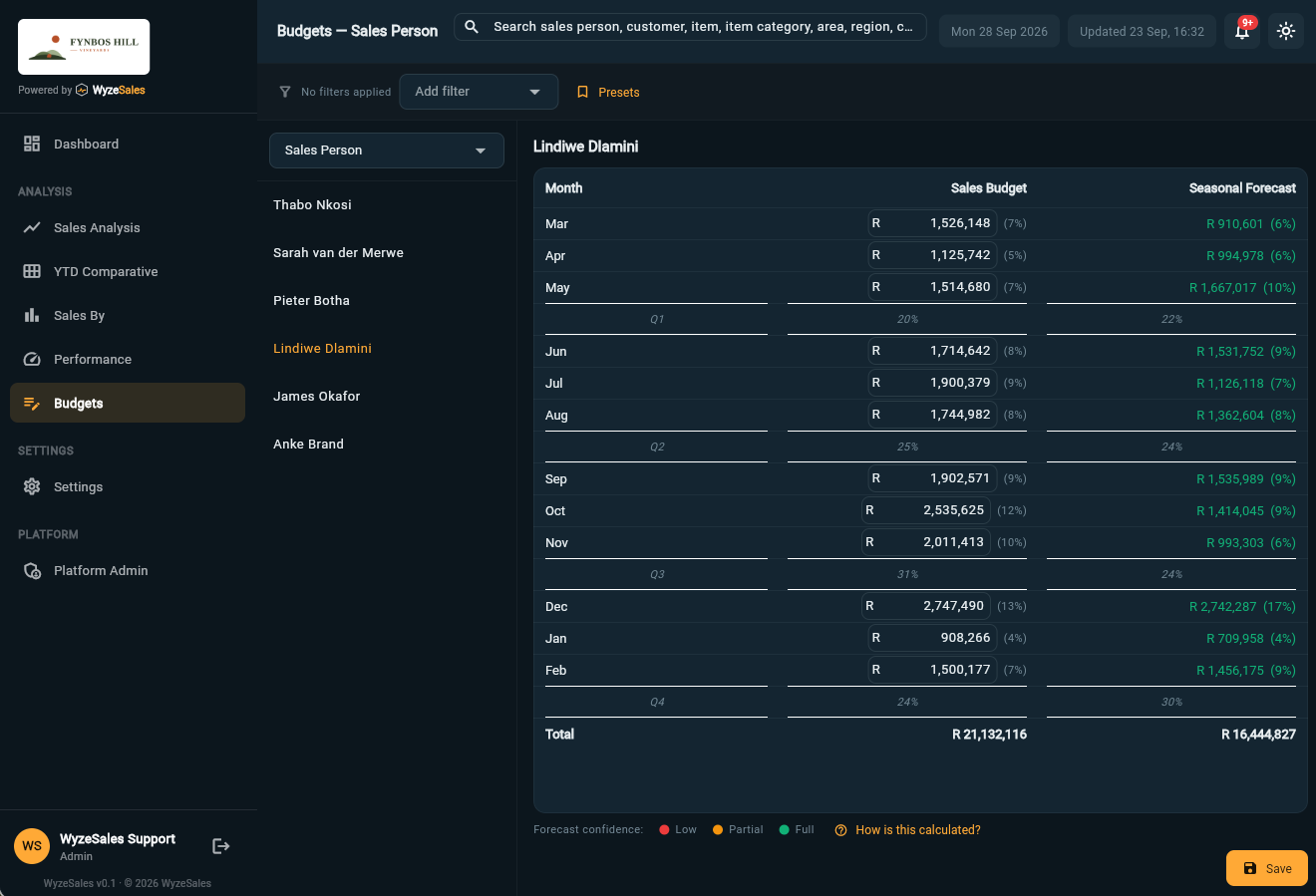Go to Sales Analysis page
This screenshot has width=1316, height=896.
(128, 227)
